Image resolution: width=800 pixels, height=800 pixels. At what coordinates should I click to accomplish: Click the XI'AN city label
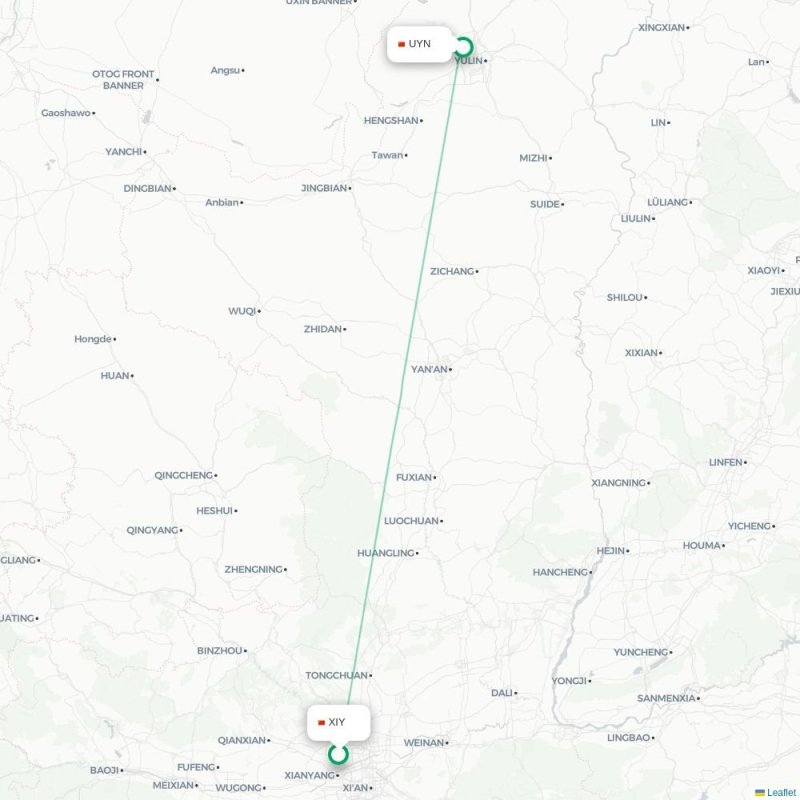tap(355, 788)
